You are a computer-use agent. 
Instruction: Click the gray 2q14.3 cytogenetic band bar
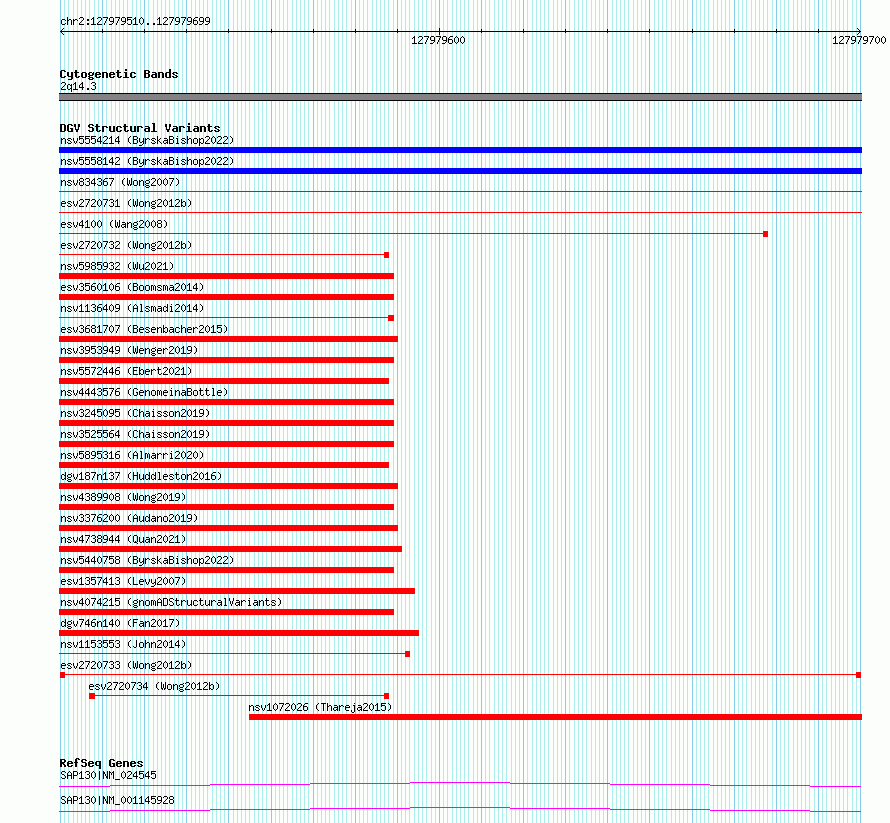[x=460, y=97]
